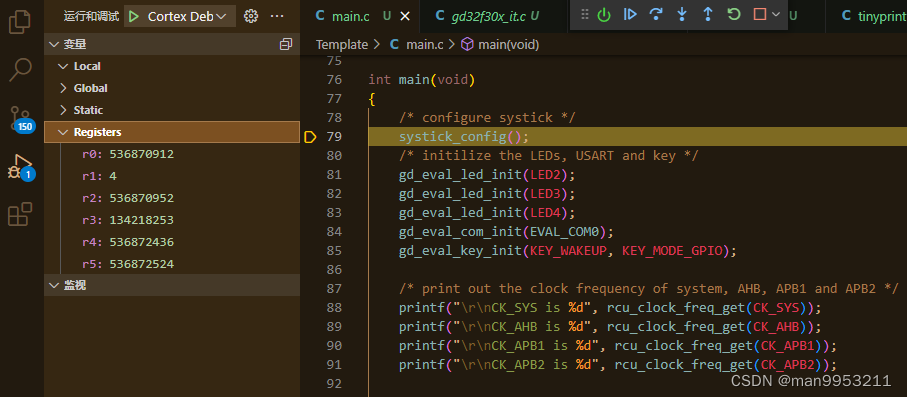Grab the debug toolbar drag handle

[x=585, y=14]
